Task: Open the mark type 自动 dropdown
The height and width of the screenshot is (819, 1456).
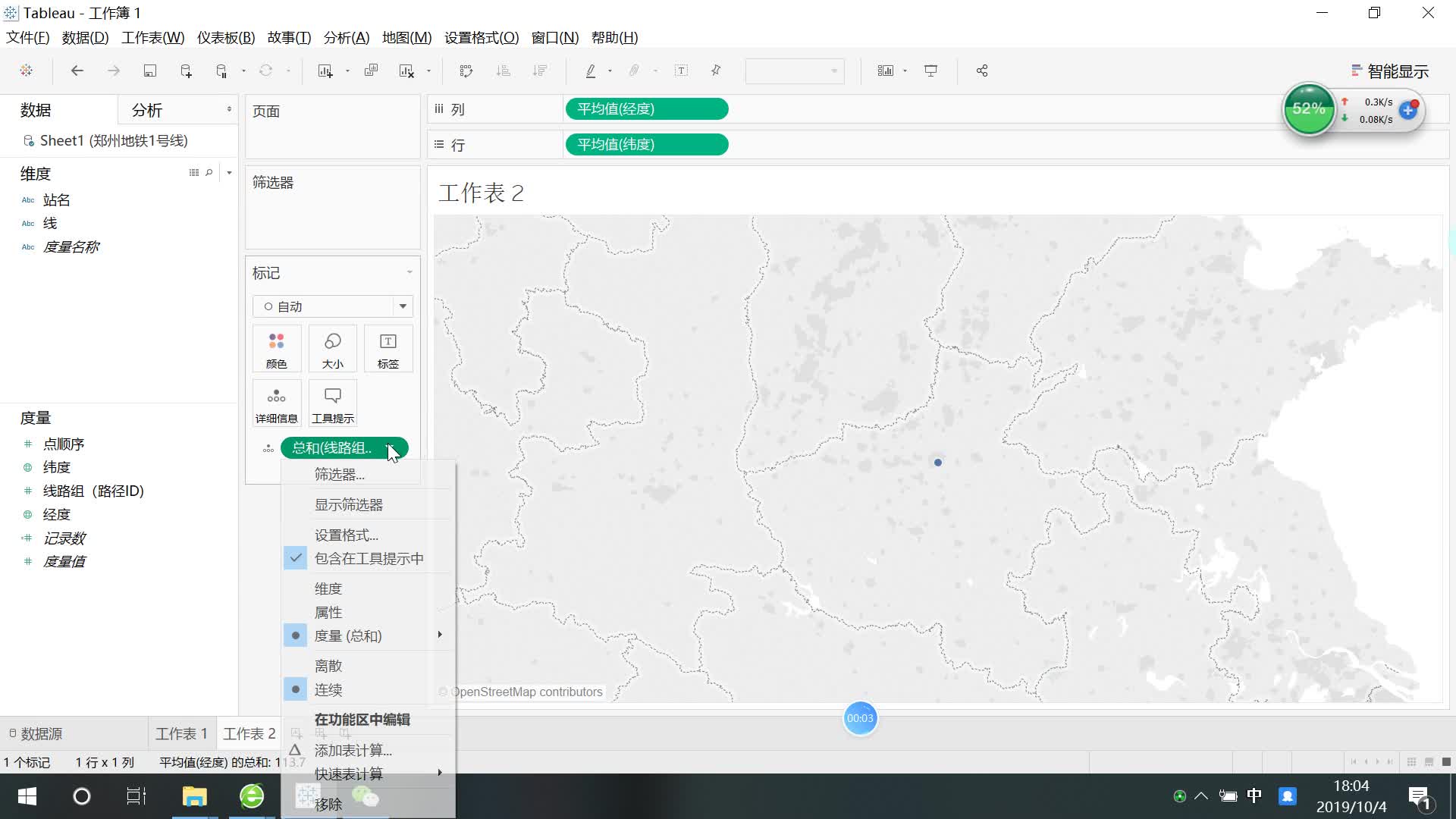Action: 403,306
